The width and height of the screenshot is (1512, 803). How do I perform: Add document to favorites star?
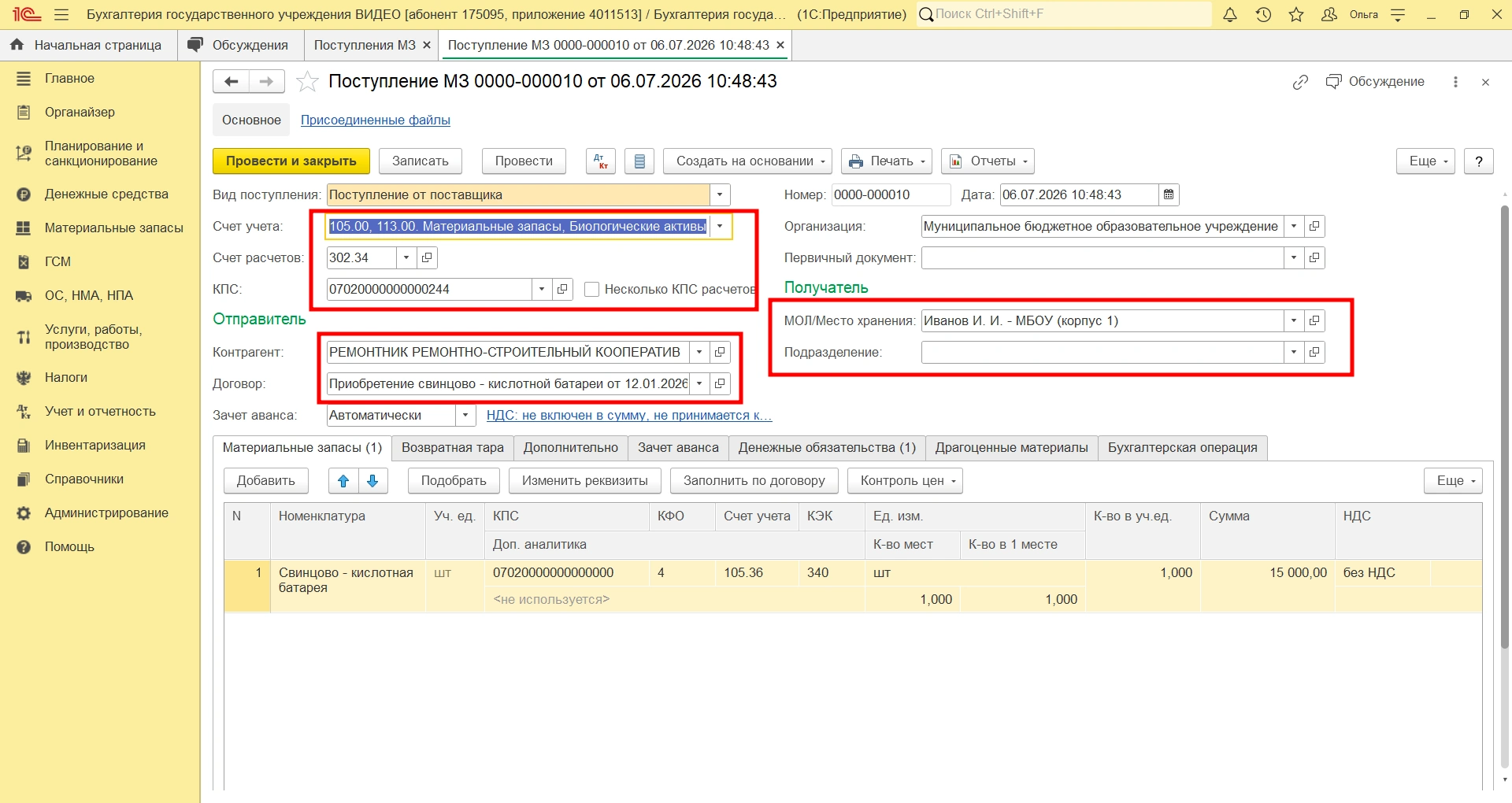[x=307, y=81]
